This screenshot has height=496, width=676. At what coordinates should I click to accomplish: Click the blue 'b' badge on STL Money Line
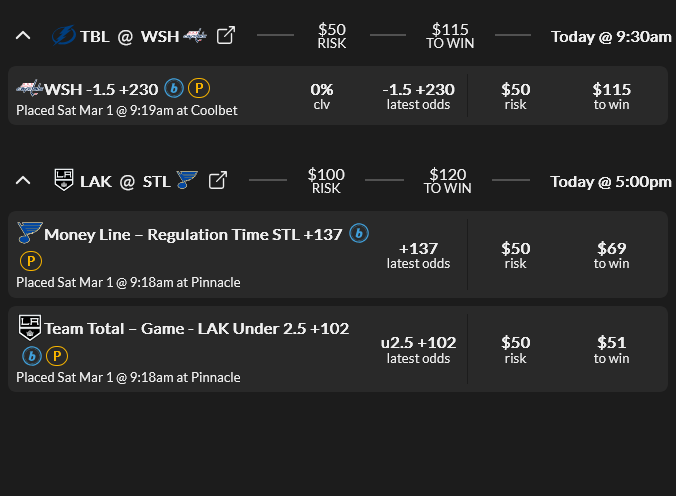358,234
